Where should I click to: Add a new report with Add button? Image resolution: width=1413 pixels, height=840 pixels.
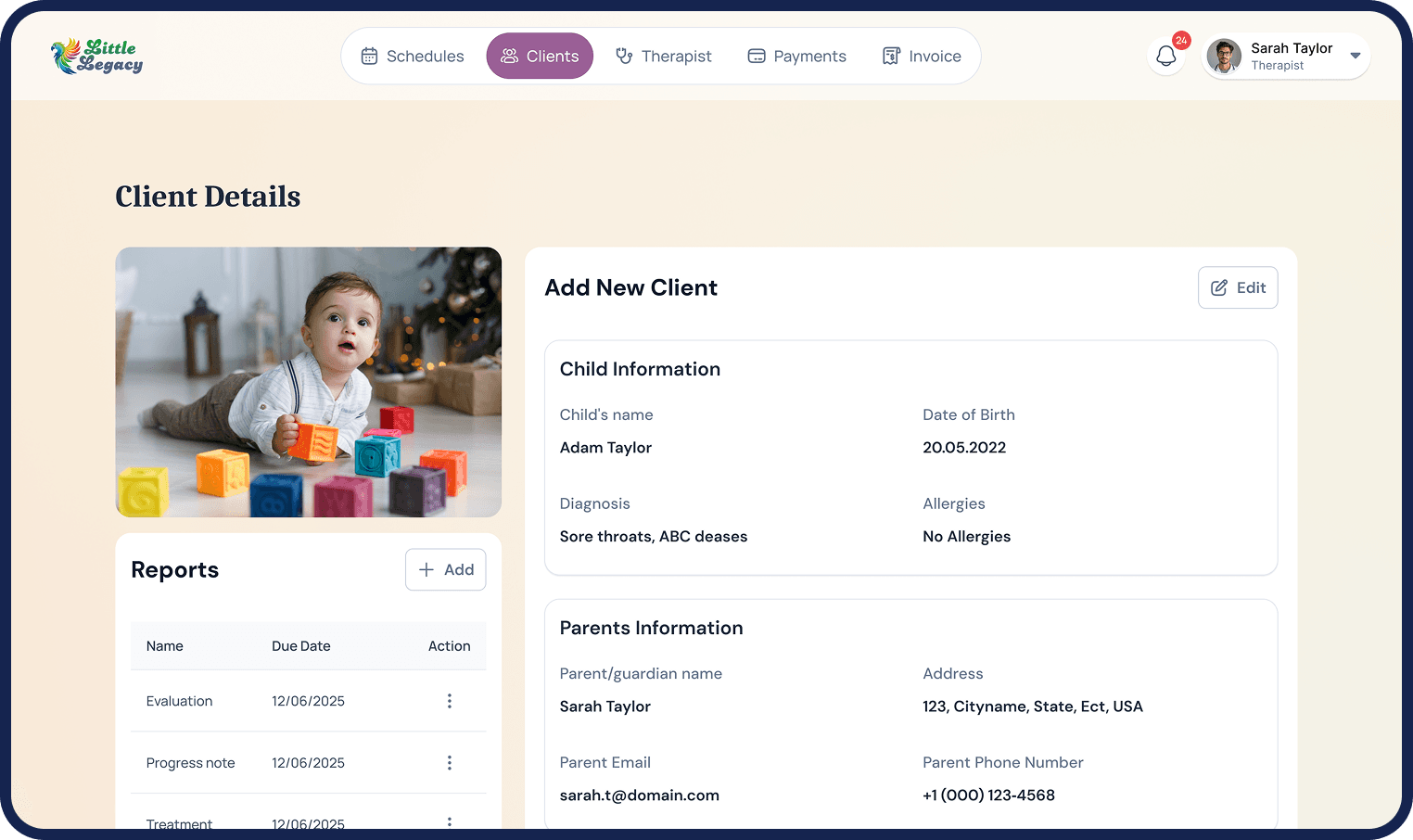[x=446, y=570]
